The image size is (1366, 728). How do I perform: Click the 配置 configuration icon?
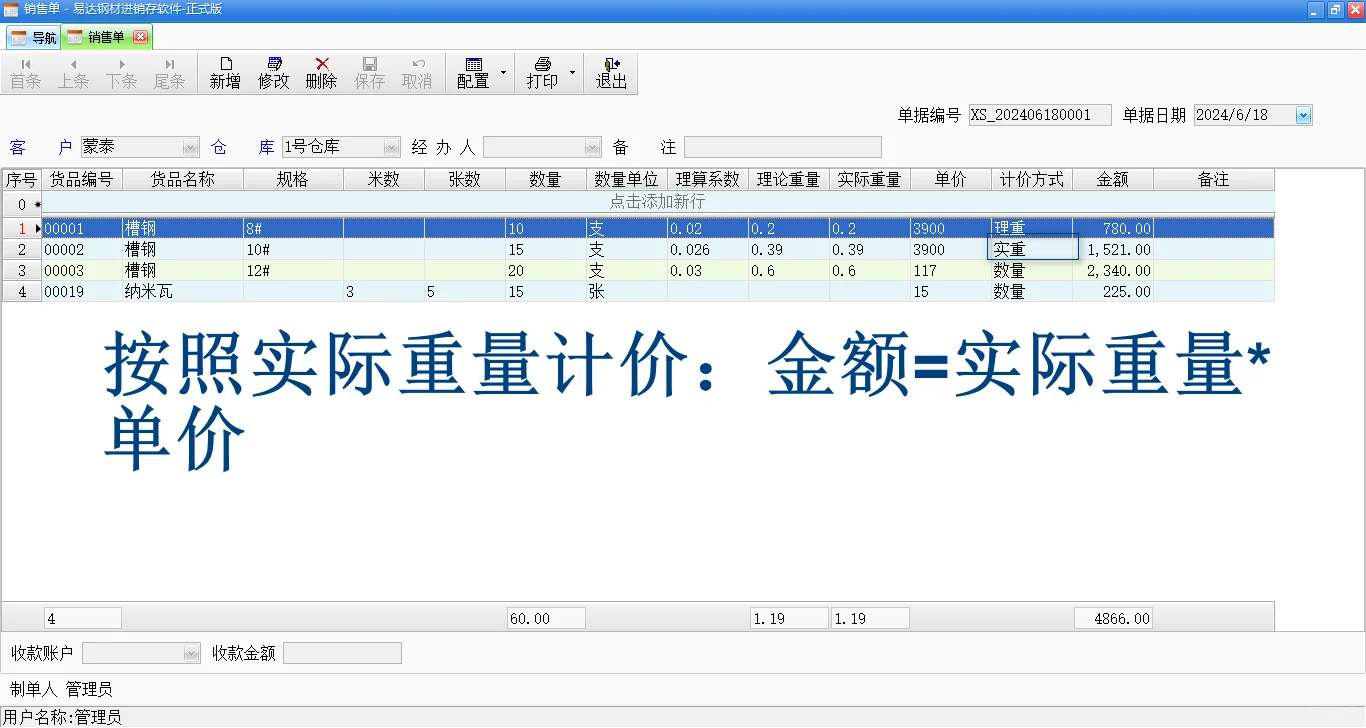pyautogui.click(x=474, y=72)
